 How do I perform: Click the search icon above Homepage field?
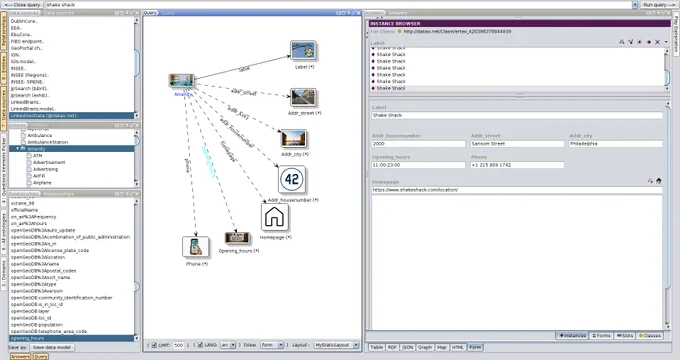[650, 181]
